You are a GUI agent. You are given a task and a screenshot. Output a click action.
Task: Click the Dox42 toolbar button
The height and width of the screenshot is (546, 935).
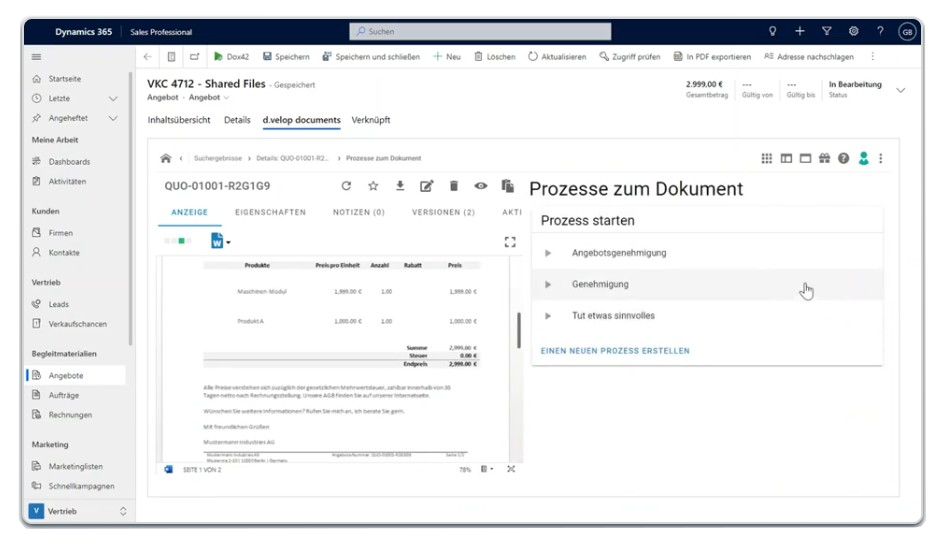(x=231, y=57)
